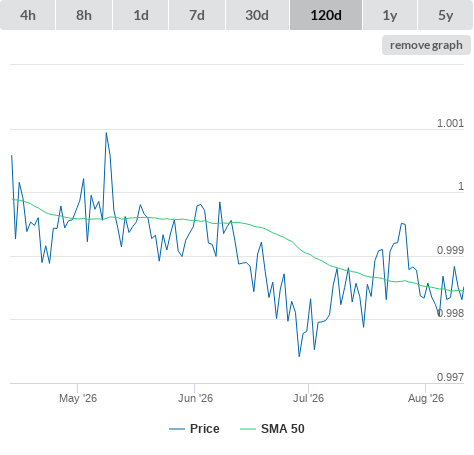Click the active 120d range tab
The height and width of the screenshot is (455, 474).
click(326, 15)
